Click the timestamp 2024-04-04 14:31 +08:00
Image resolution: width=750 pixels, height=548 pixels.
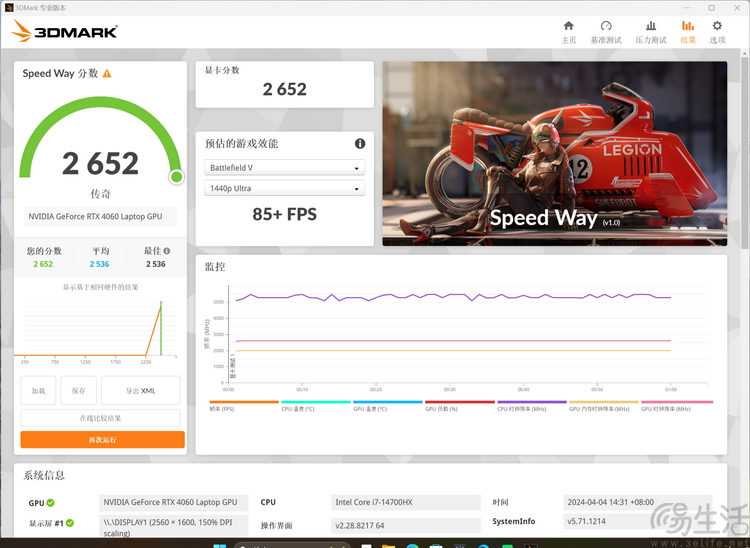click(638, 503)
